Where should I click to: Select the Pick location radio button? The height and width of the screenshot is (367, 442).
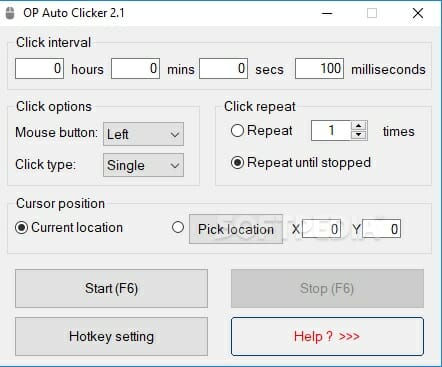tap(178, 227)
